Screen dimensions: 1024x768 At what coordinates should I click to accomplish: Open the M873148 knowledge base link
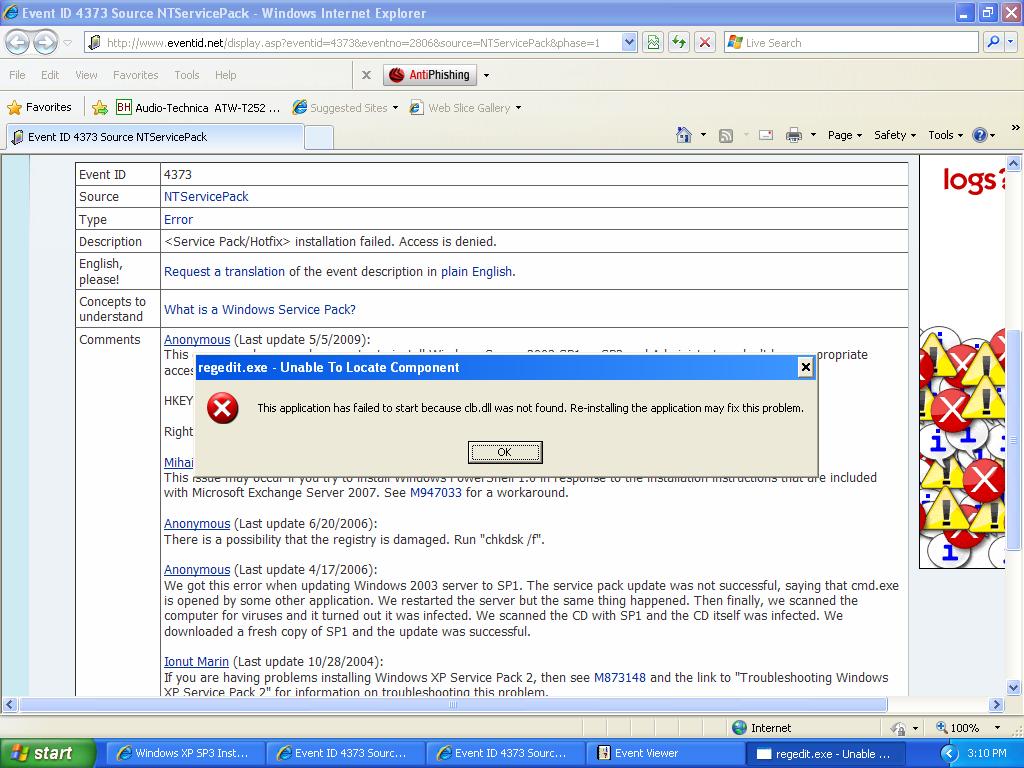coord(620,677)
